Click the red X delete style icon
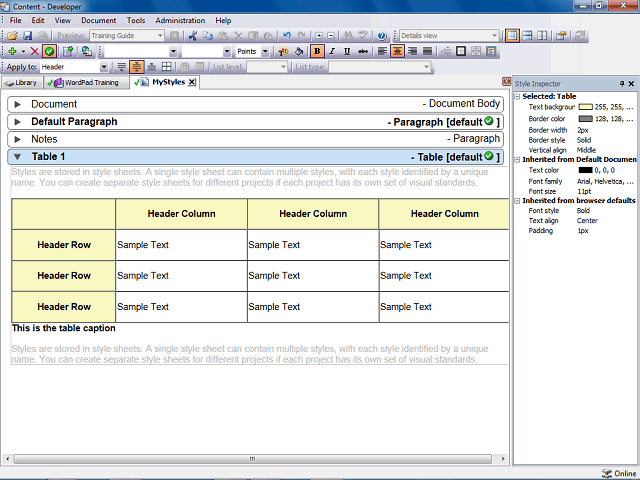 [34, 51]
